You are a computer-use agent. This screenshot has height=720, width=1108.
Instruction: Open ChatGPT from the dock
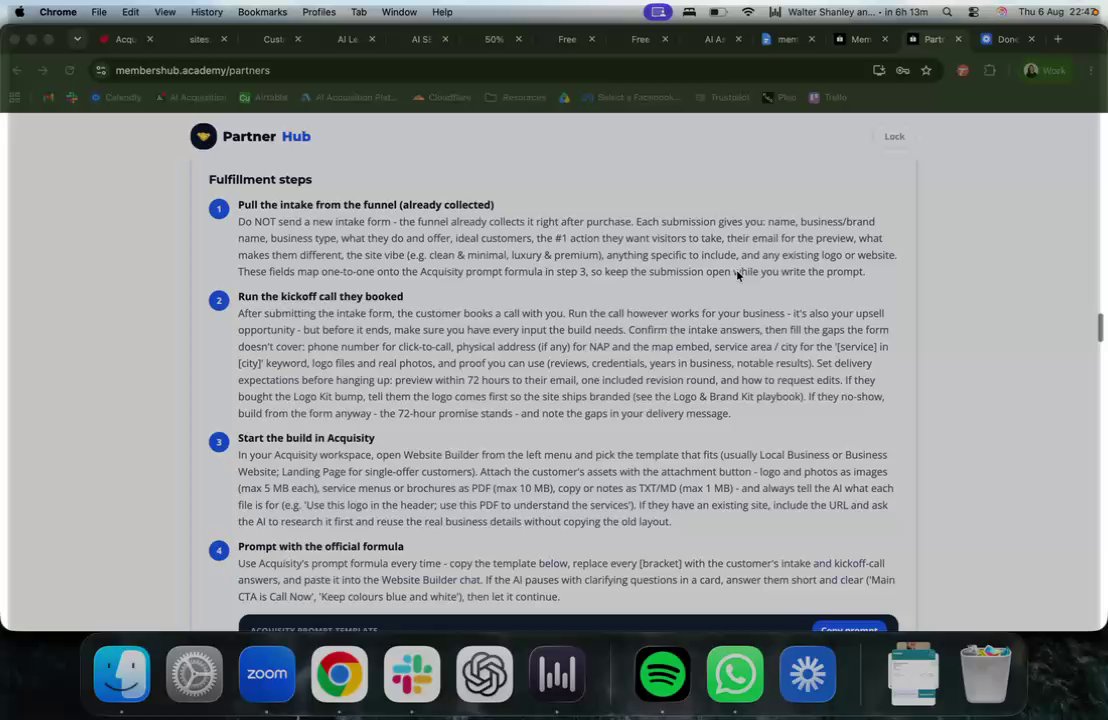tap(485, 673)
